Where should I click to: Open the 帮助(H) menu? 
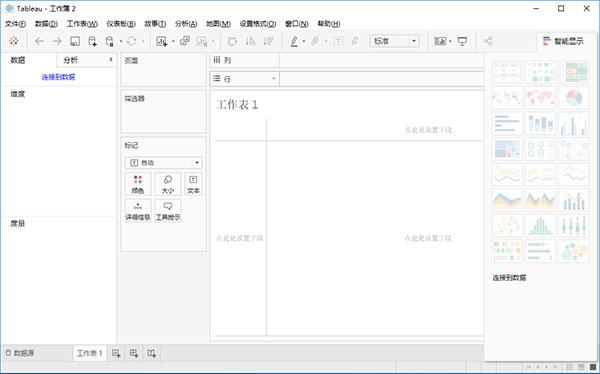(329, 24)
